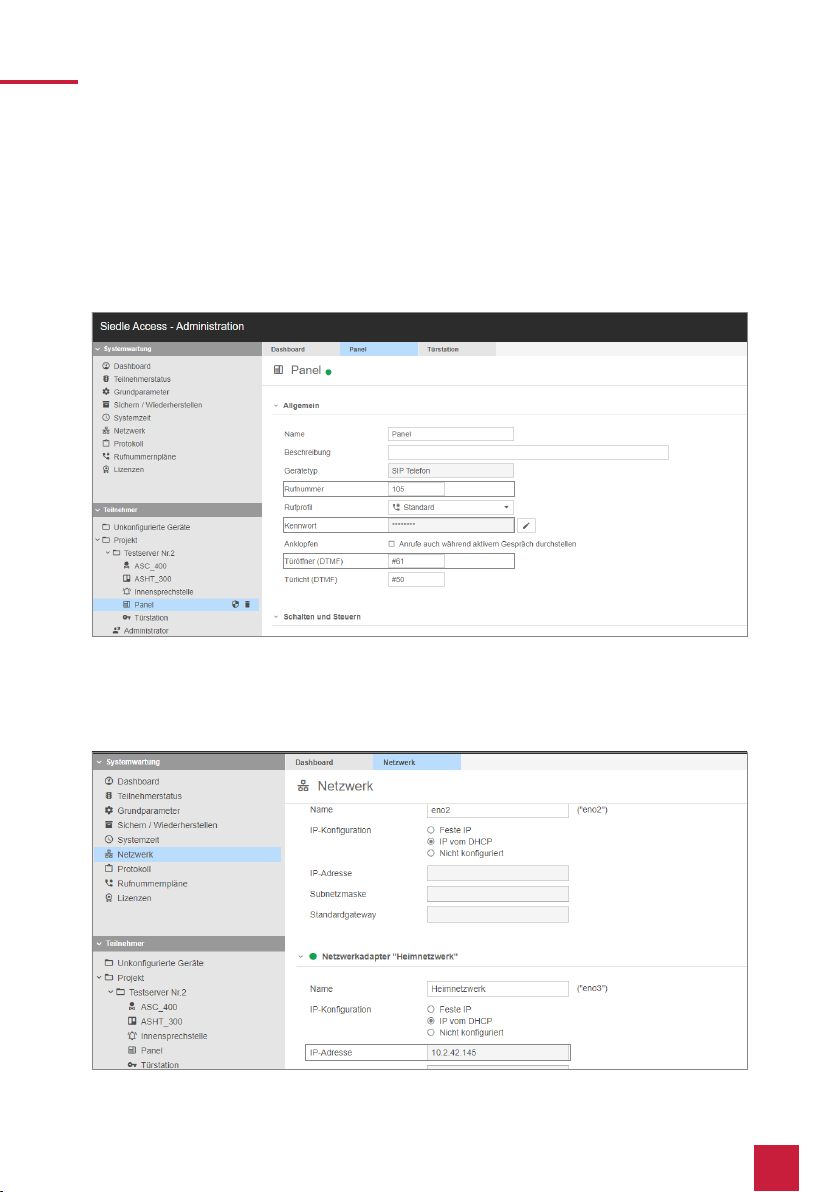The height and width of the screenshot is (1192, 840).
Task: Select IP vom DHCP for adapter eno2
Action: [x=431, y=842]
